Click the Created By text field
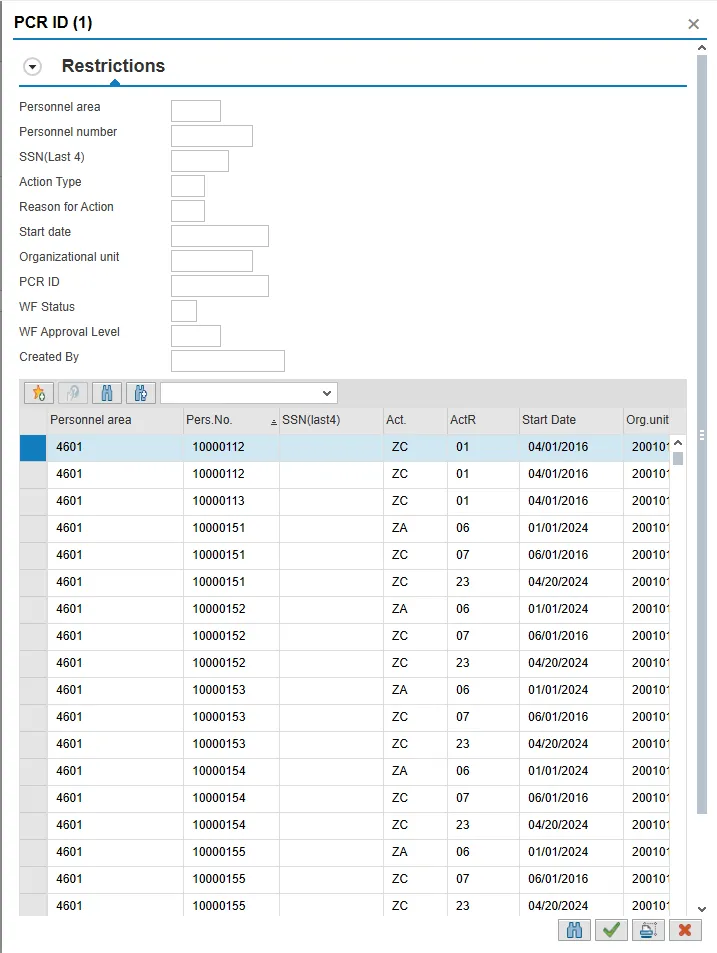This screenshot has width=717, height=953. 228,361
